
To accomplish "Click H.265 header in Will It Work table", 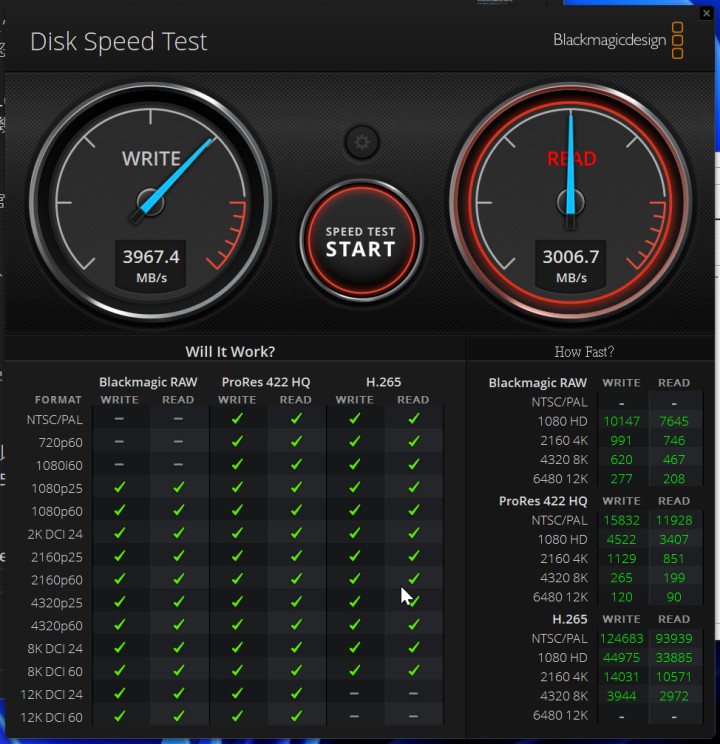I will click(383, 382).
